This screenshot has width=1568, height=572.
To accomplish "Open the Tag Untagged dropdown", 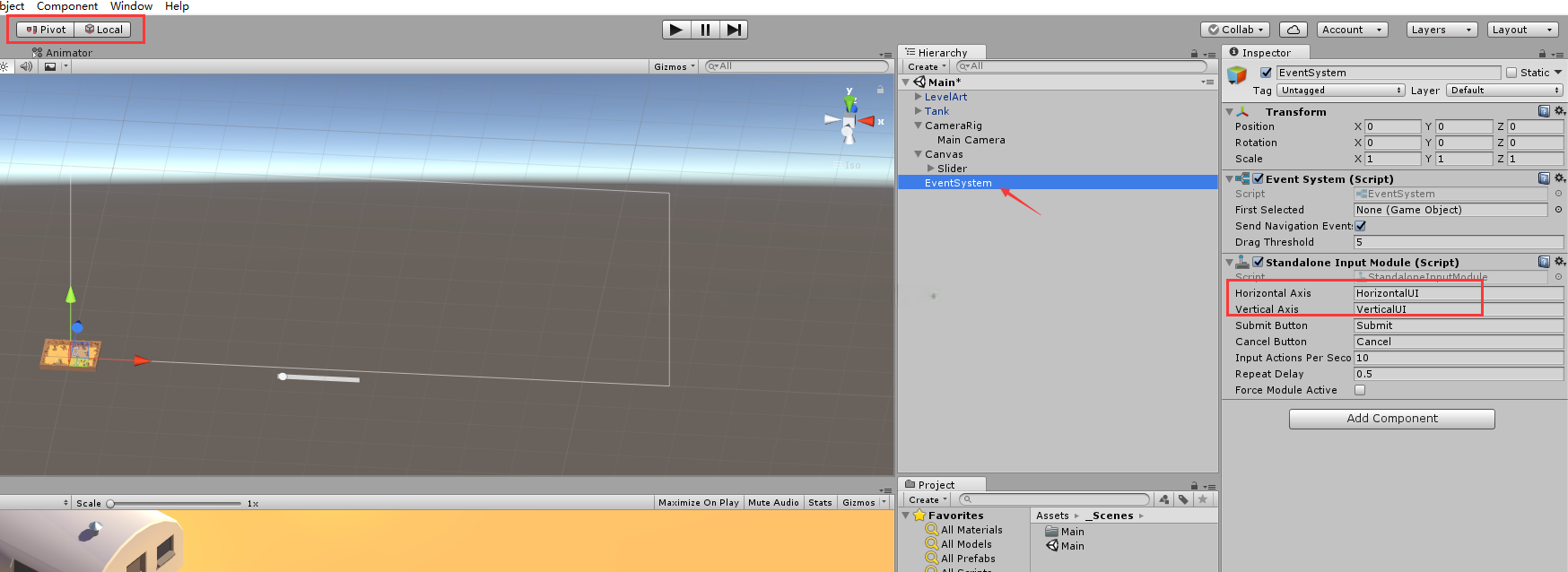I will [x=1341, y=91].
